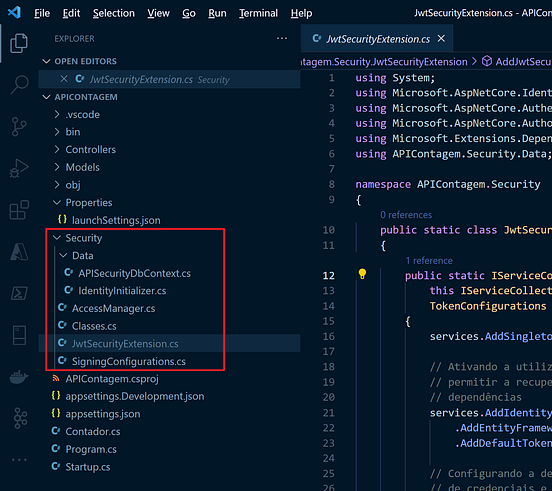This screenshot has width=552, height=491.
Task: Close the JwtSecurityExtension.cs tab
Action: 441,38
